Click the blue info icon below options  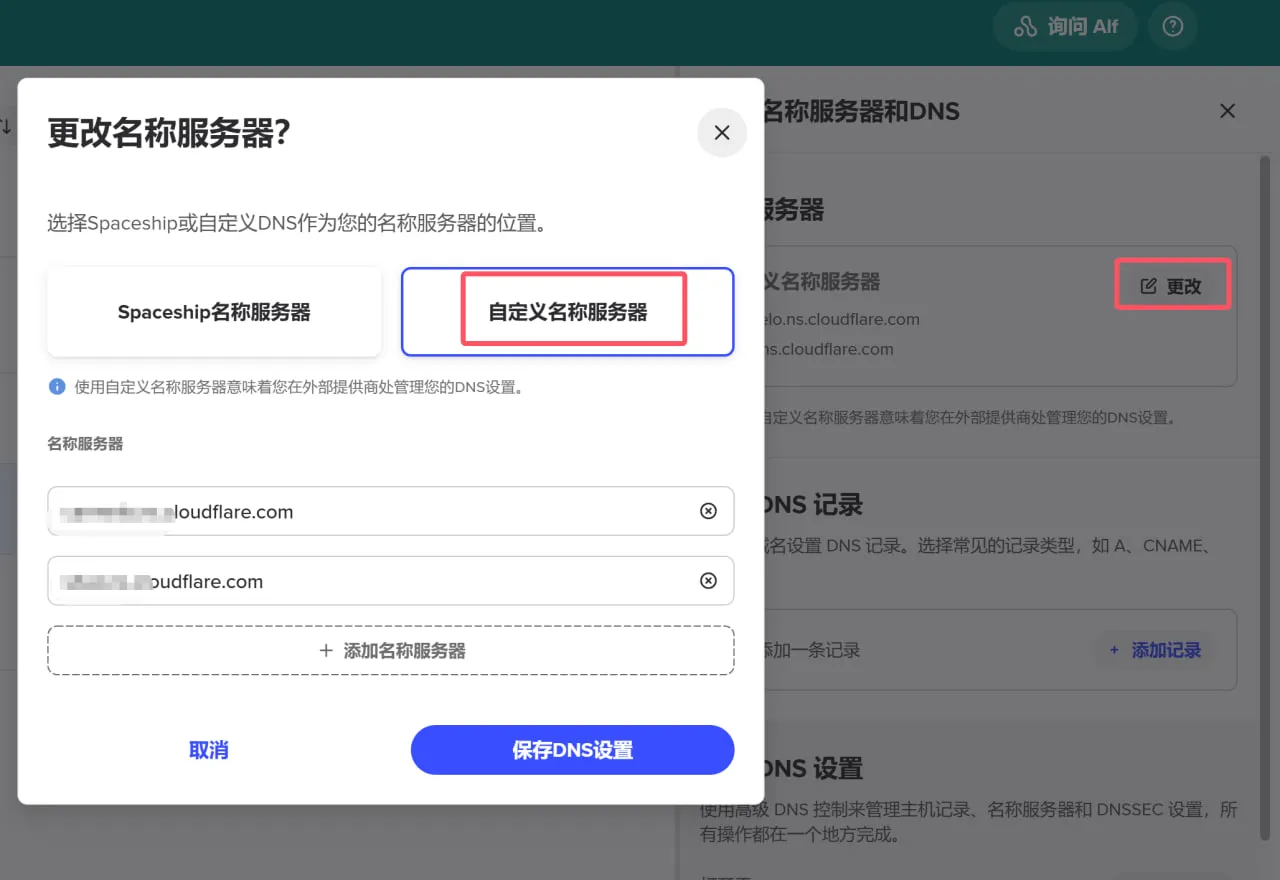[57, 386]
